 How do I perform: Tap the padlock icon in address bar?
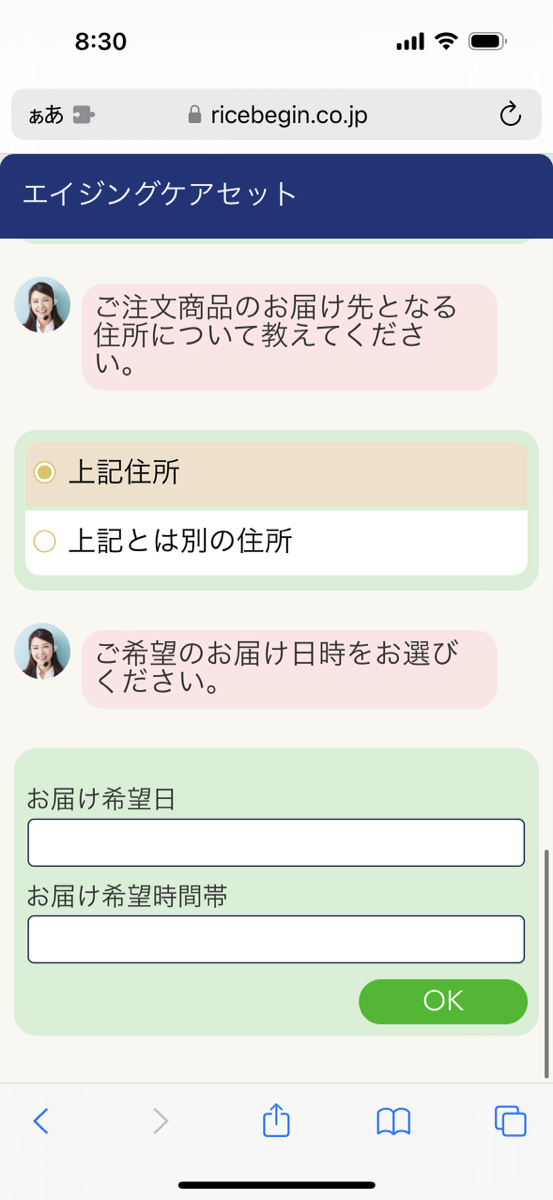pos(195,115)
